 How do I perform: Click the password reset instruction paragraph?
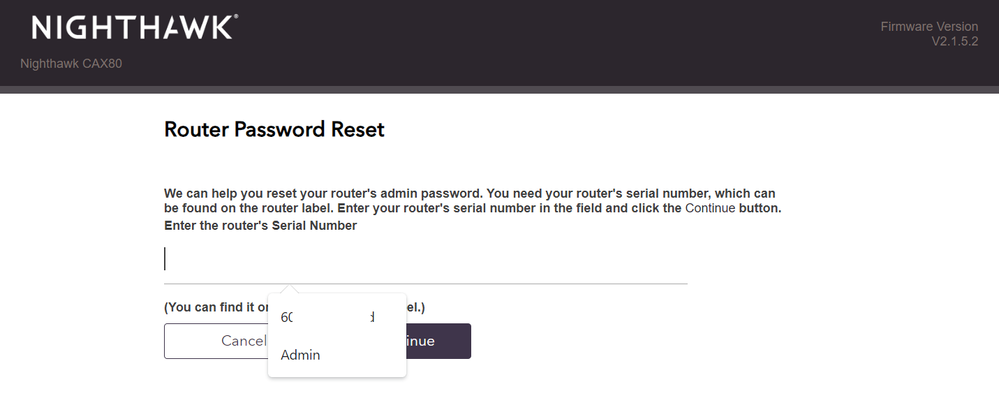point(470,200)
